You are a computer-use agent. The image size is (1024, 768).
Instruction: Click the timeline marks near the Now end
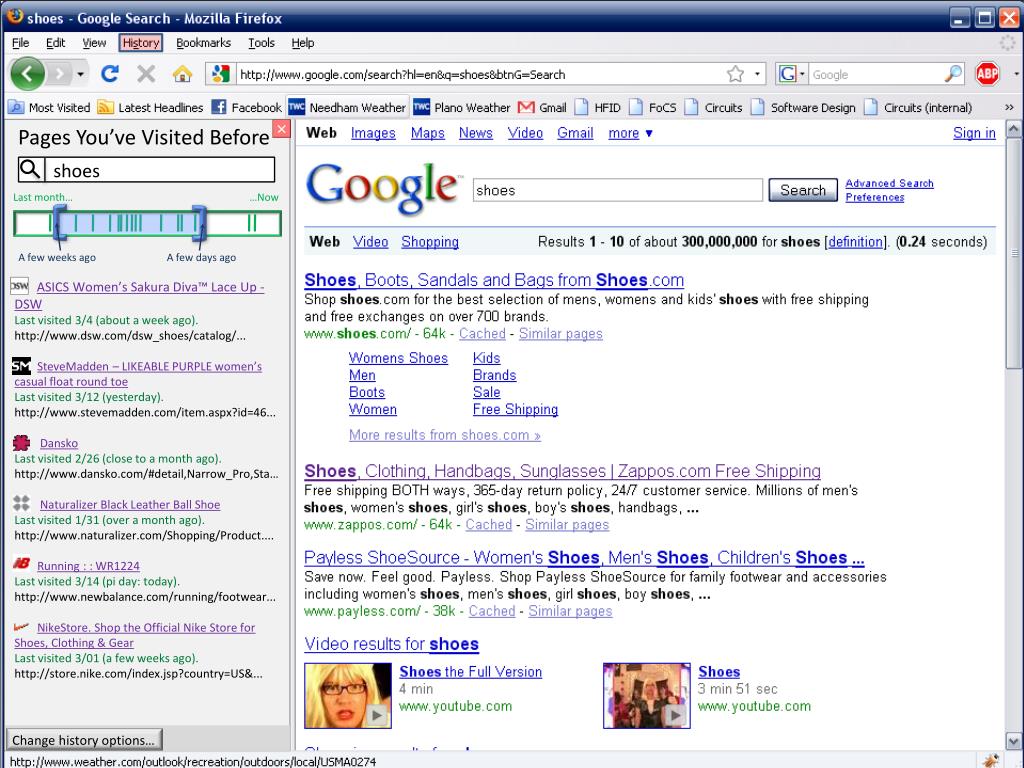[x=251, y=223]
